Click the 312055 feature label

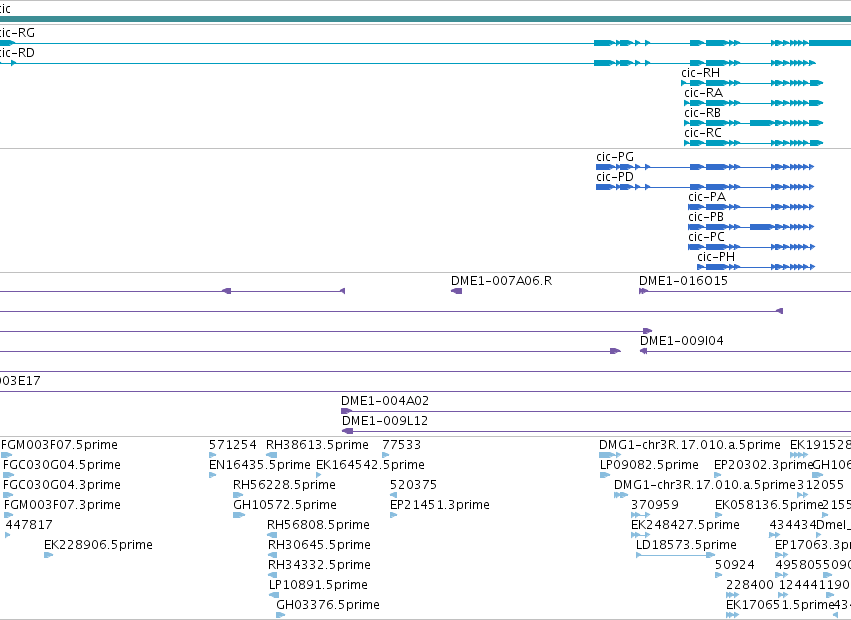click(x=821, y=485)
